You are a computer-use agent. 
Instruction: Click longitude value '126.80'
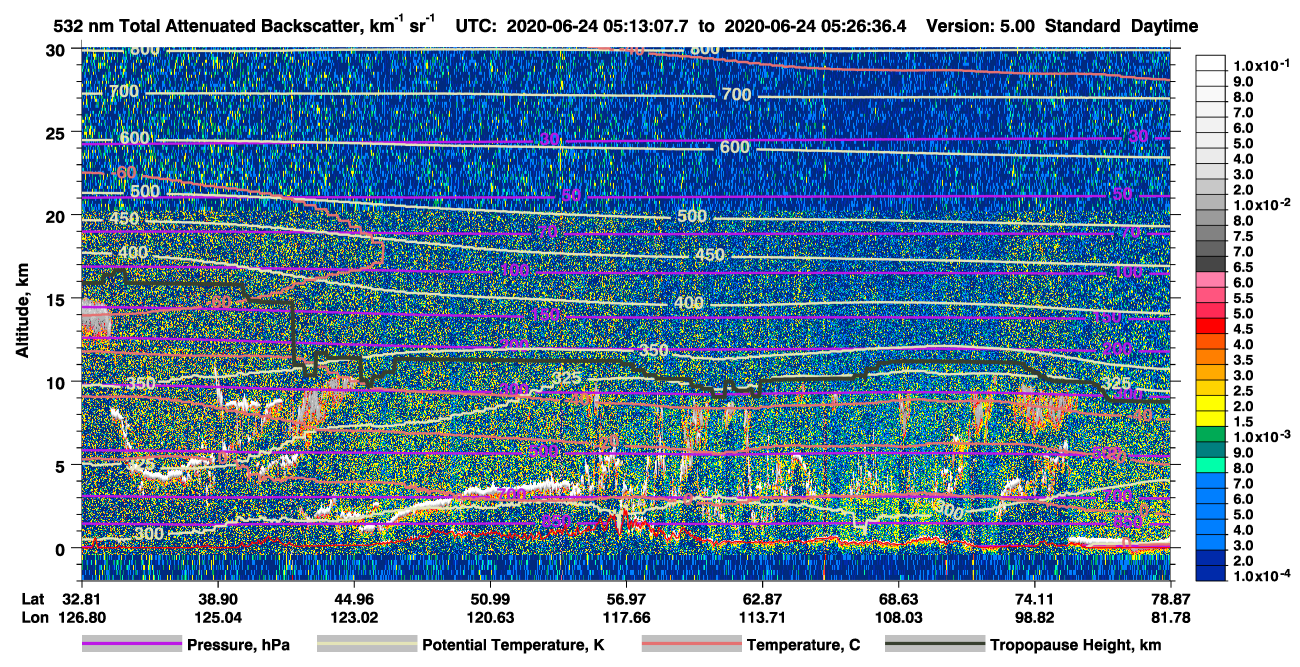tap(80, 617)
